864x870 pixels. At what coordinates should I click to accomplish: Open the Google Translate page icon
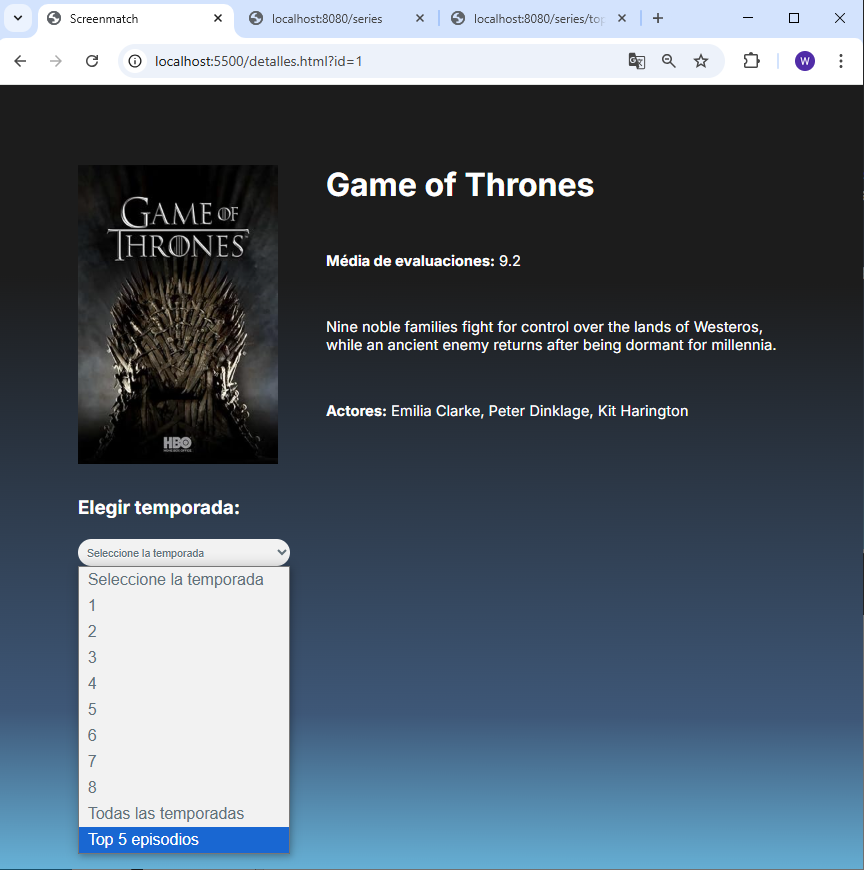(x=636, y=61)
